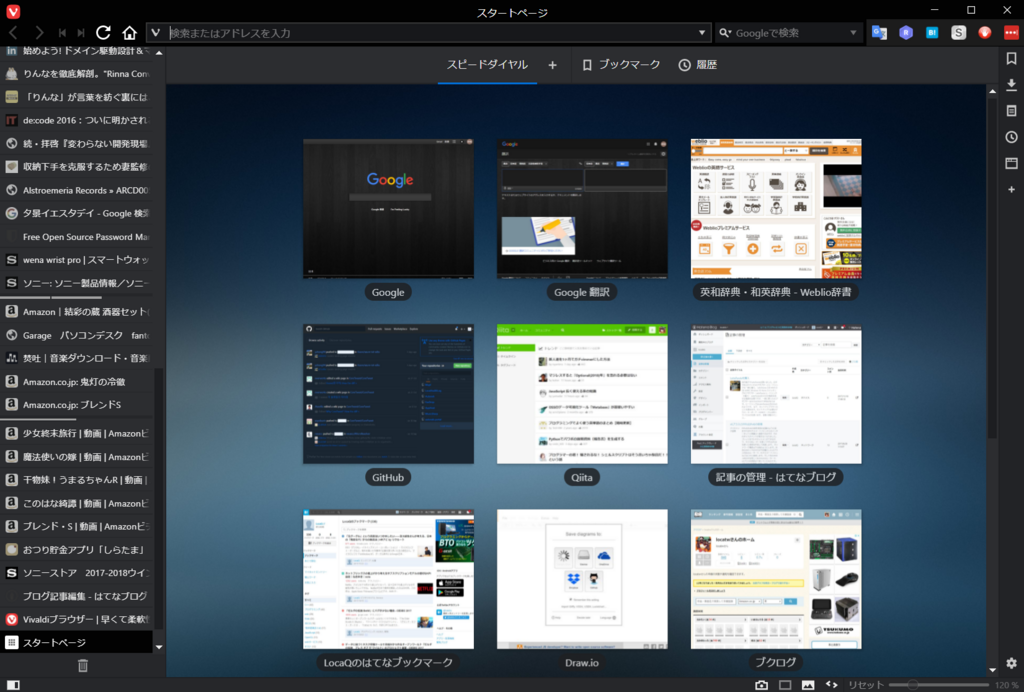Click the rewind navigation icon
The image size is (1024, 692).
click(63, 33)
